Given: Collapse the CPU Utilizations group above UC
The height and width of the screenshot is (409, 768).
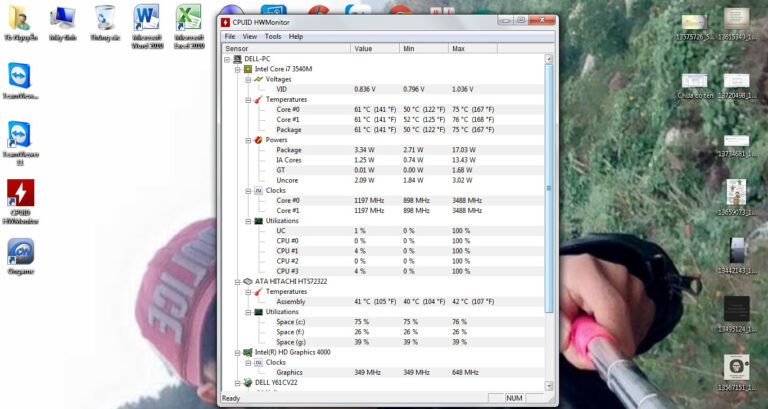Looking at the screenshot, I should [248, 221].
